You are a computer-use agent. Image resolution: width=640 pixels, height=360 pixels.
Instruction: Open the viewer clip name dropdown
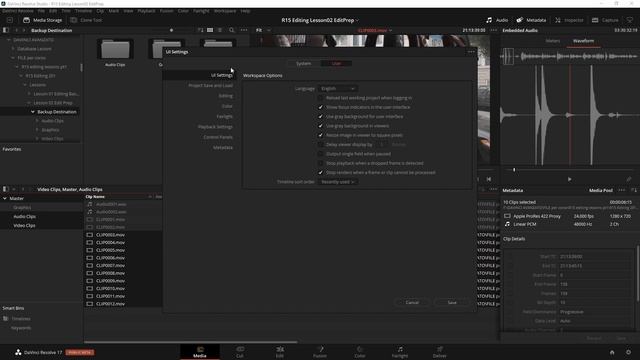coord(375,30)
